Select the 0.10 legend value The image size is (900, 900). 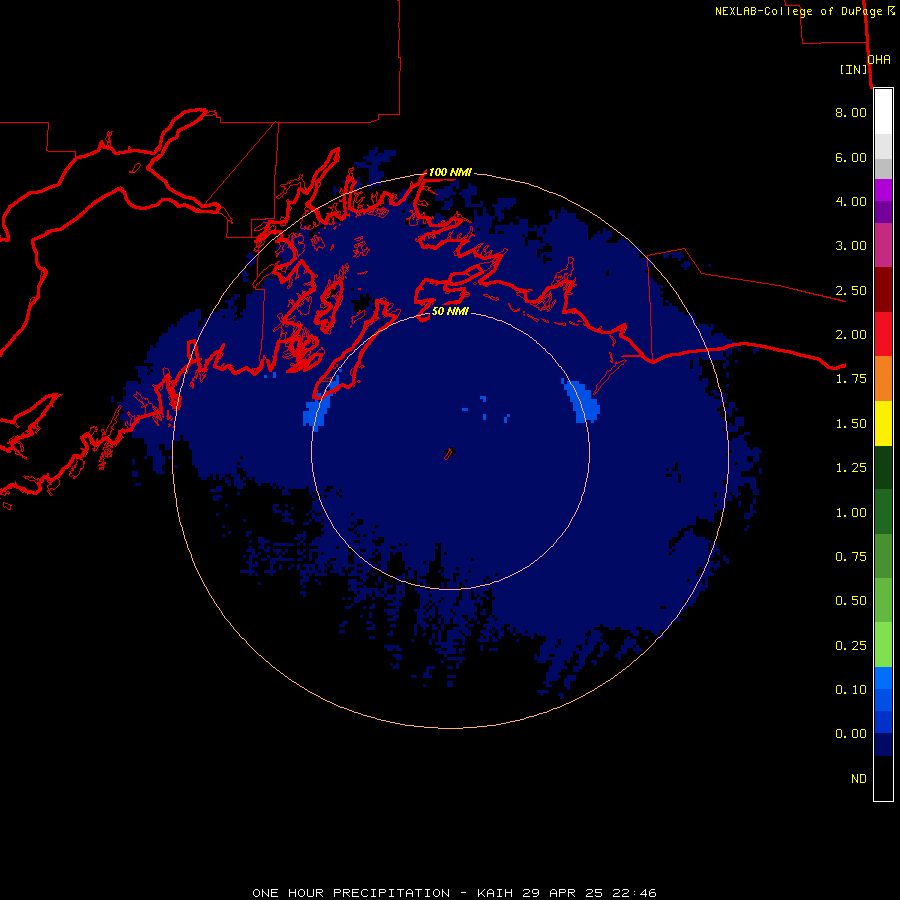coord(851,690)
